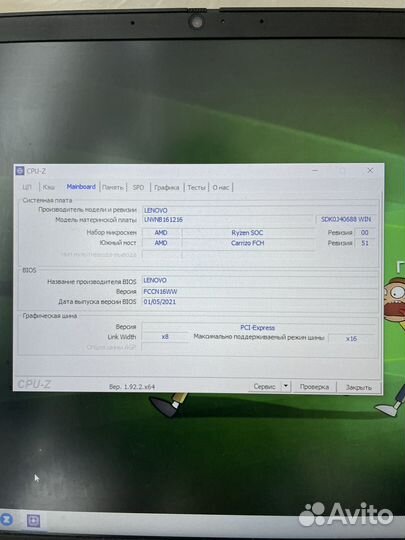Expand the Сервис dropdown arrow
The width and height of the screenshot is (405, 540).
coord(286,386)
